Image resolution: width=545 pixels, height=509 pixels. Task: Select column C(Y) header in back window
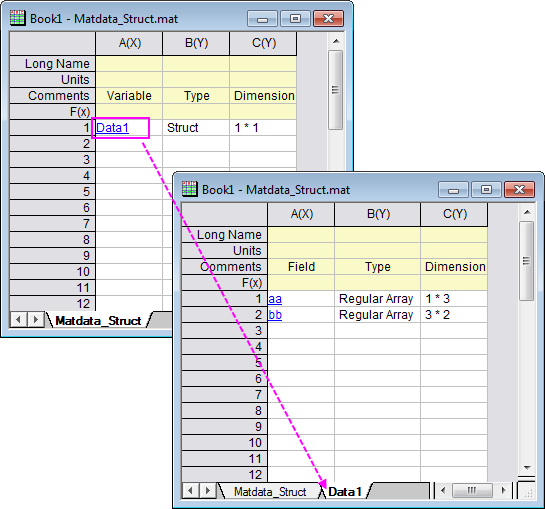[x=263, y=43]
